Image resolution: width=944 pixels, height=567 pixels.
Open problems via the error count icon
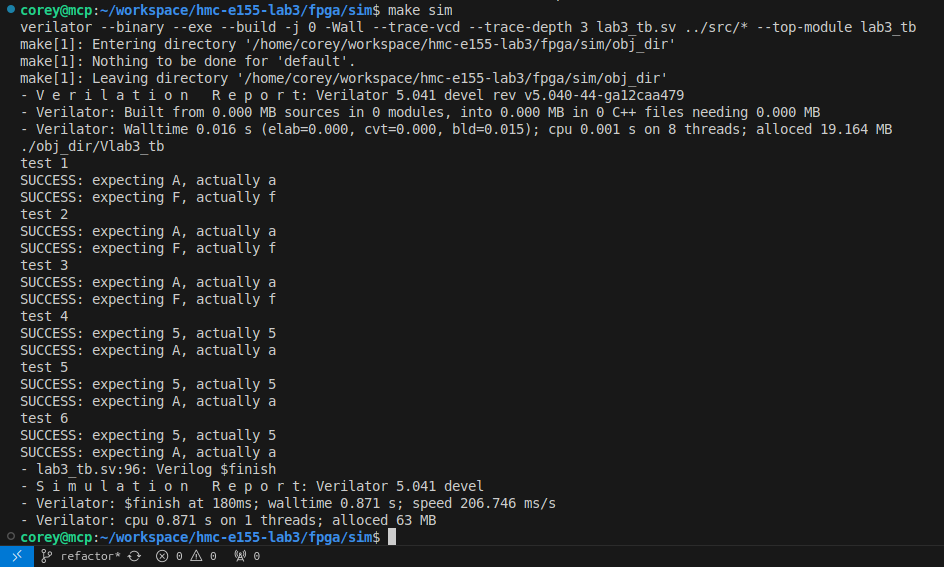tap(162, 556)
